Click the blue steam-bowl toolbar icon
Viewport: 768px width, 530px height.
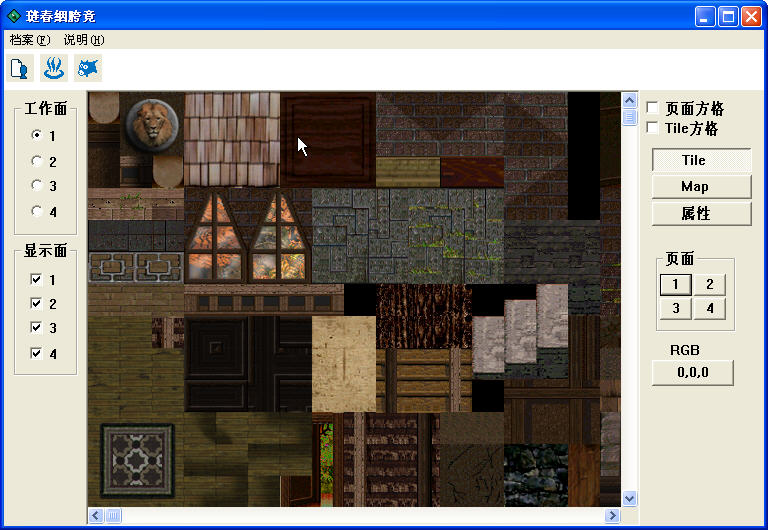(54, 68)
